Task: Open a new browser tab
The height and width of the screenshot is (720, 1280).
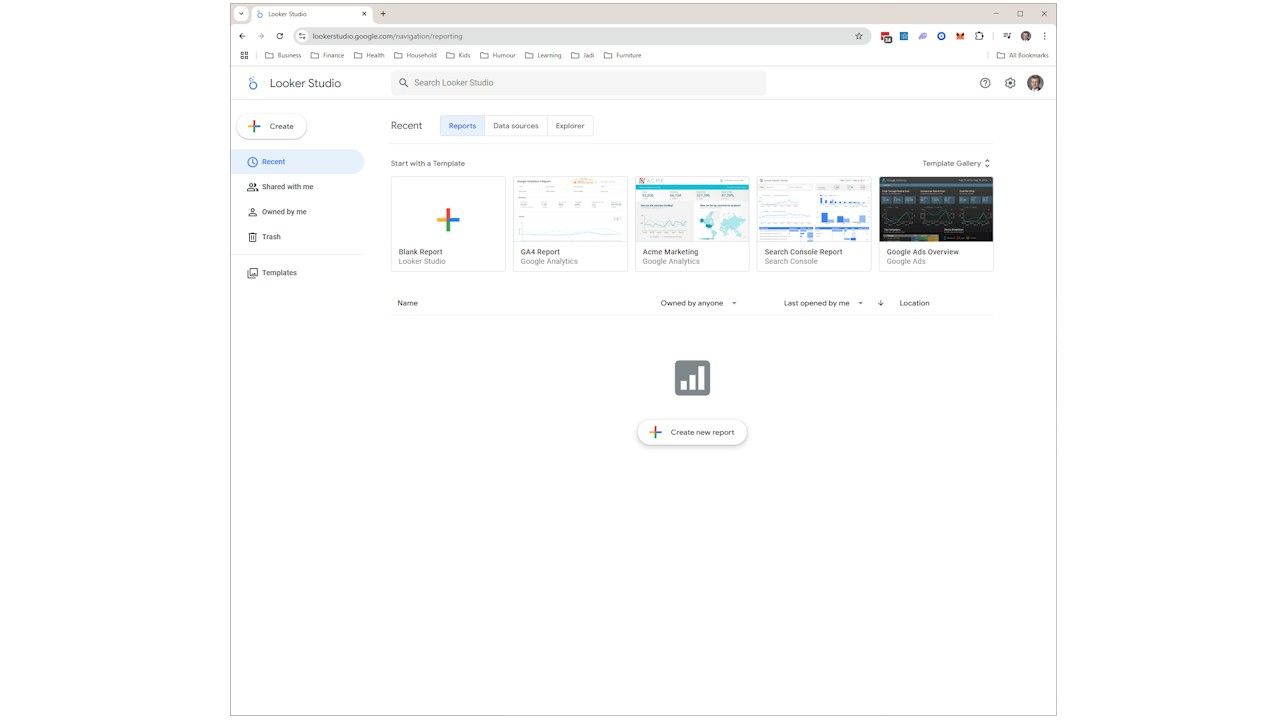Action: [383, 14]
